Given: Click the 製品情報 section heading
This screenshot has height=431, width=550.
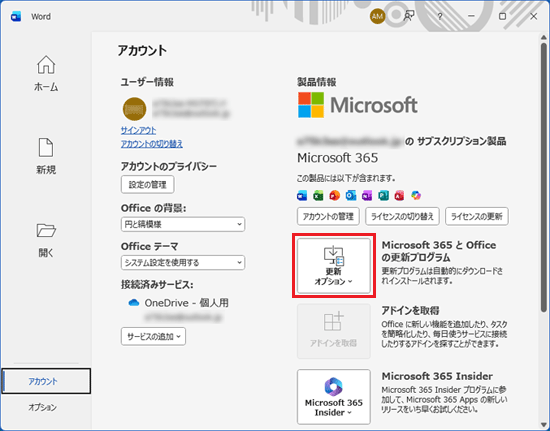Looking at the screenshot, I should [317, 82].
